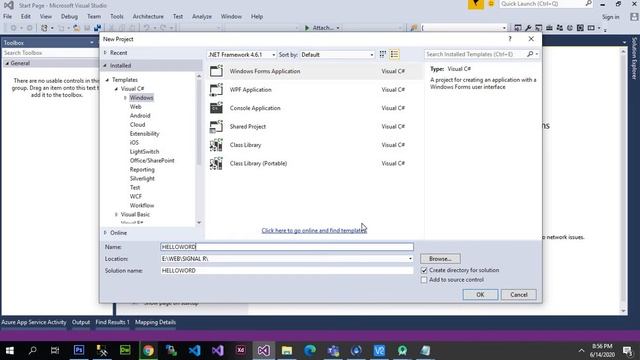Viewport: 640px width, 360px height.
Task: Select the Cloud template category
Action: (x=137, y=125)
